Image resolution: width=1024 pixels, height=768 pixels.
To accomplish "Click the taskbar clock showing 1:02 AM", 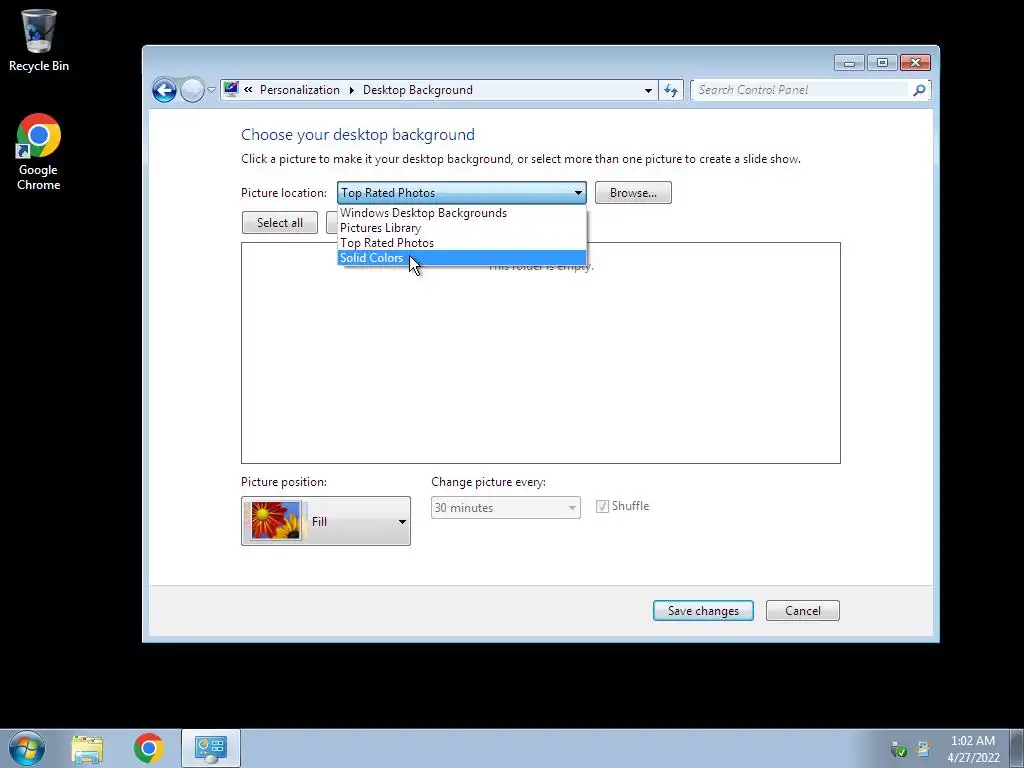I will [x=973, y=749].
